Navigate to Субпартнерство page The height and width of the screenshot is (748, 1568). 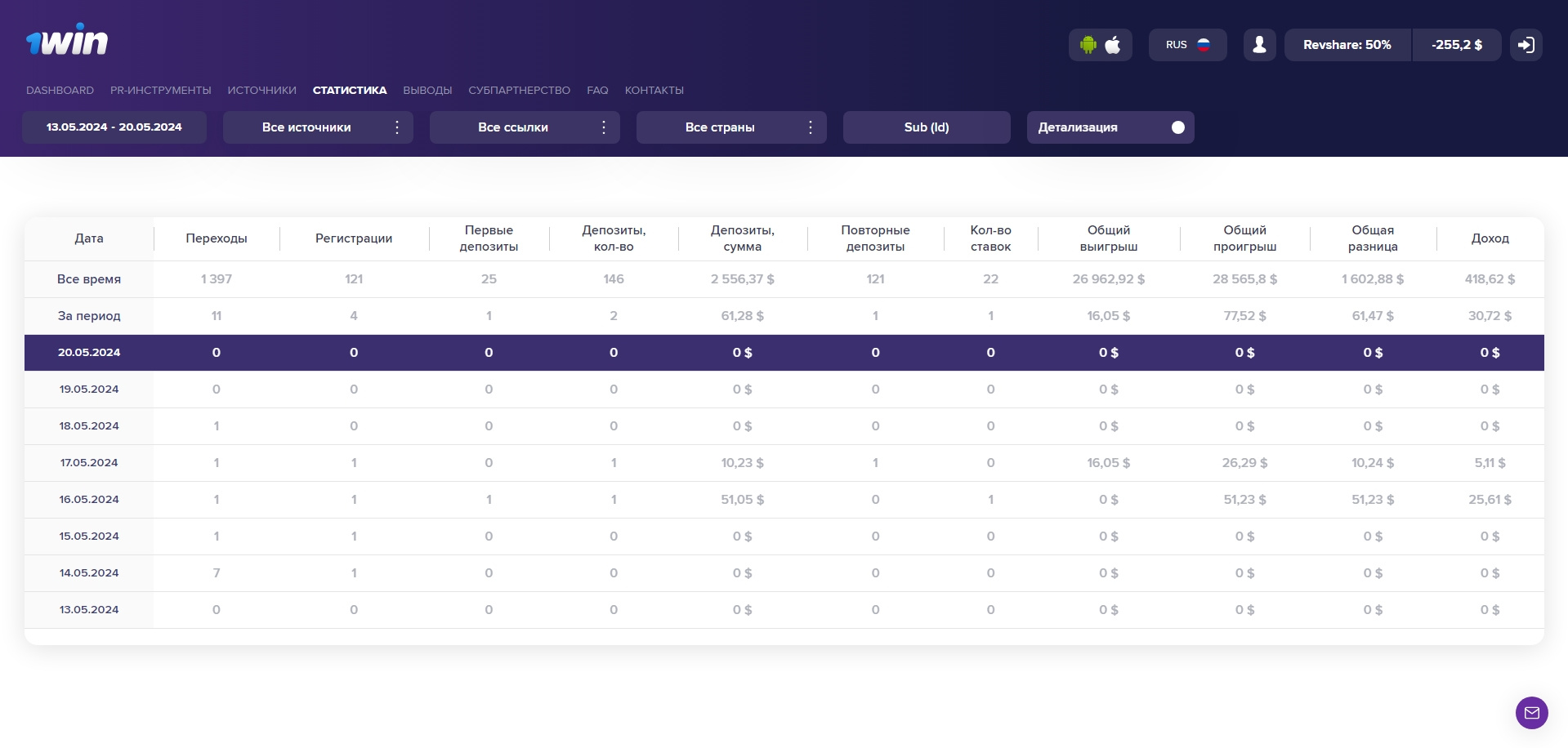[x=519, y=91]
